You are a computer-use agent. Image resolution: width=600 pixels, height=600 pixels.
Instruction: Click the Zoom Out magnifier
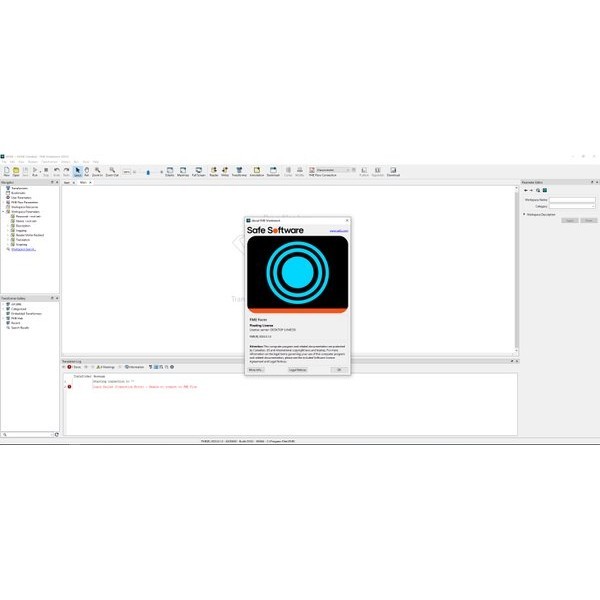pos(112,171)
